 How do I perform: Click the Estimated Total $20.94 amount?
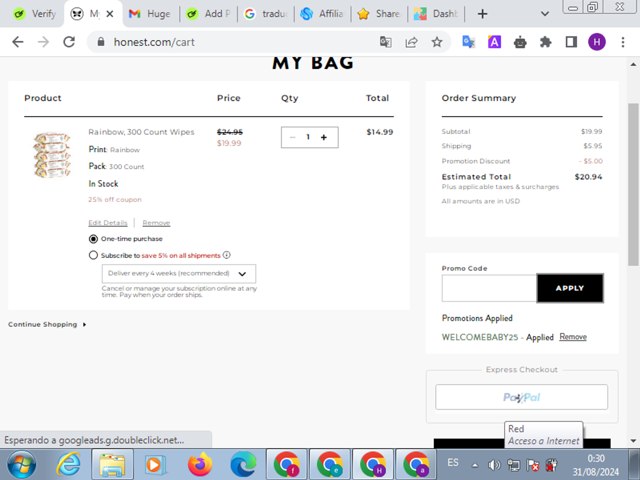point(588,177)
